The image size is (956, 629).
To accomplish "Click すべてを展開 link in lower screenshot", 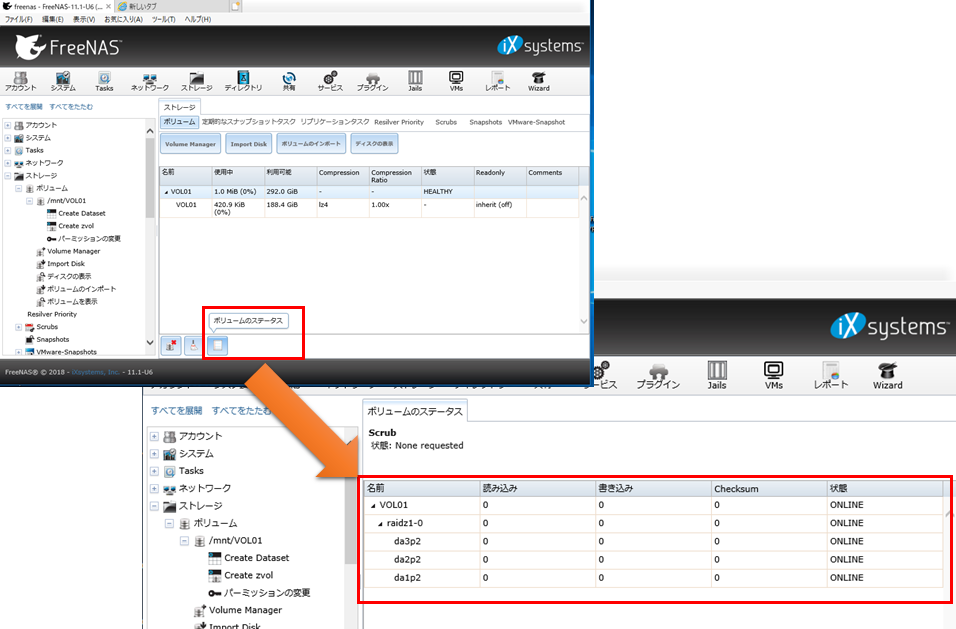I will pyautogui.click(x=176, y=411).
